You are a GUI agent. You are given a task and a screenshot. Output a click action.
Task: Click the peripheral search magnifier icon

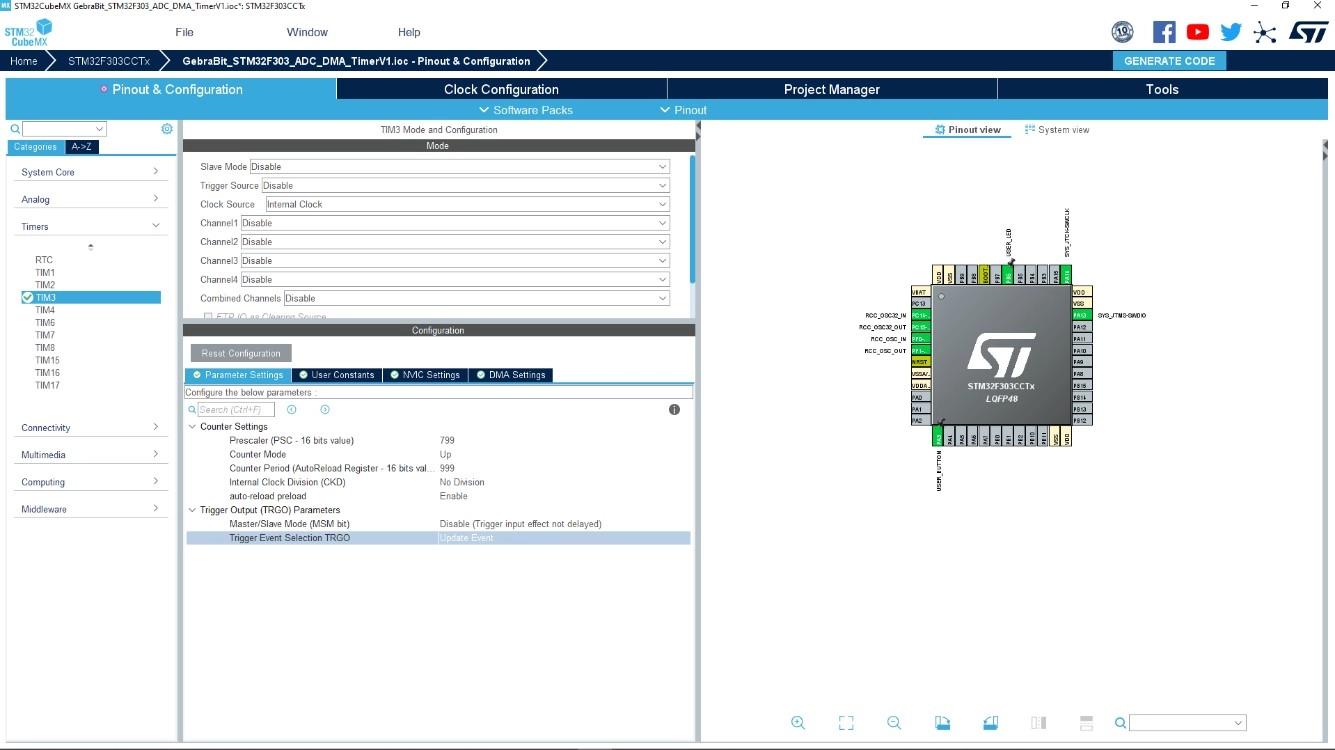[15, 129]
